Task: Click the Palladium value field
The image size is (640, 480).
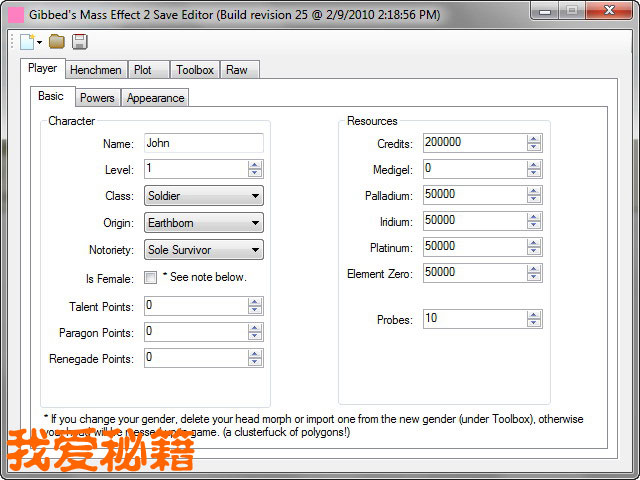Action: [x=472, y=194]
